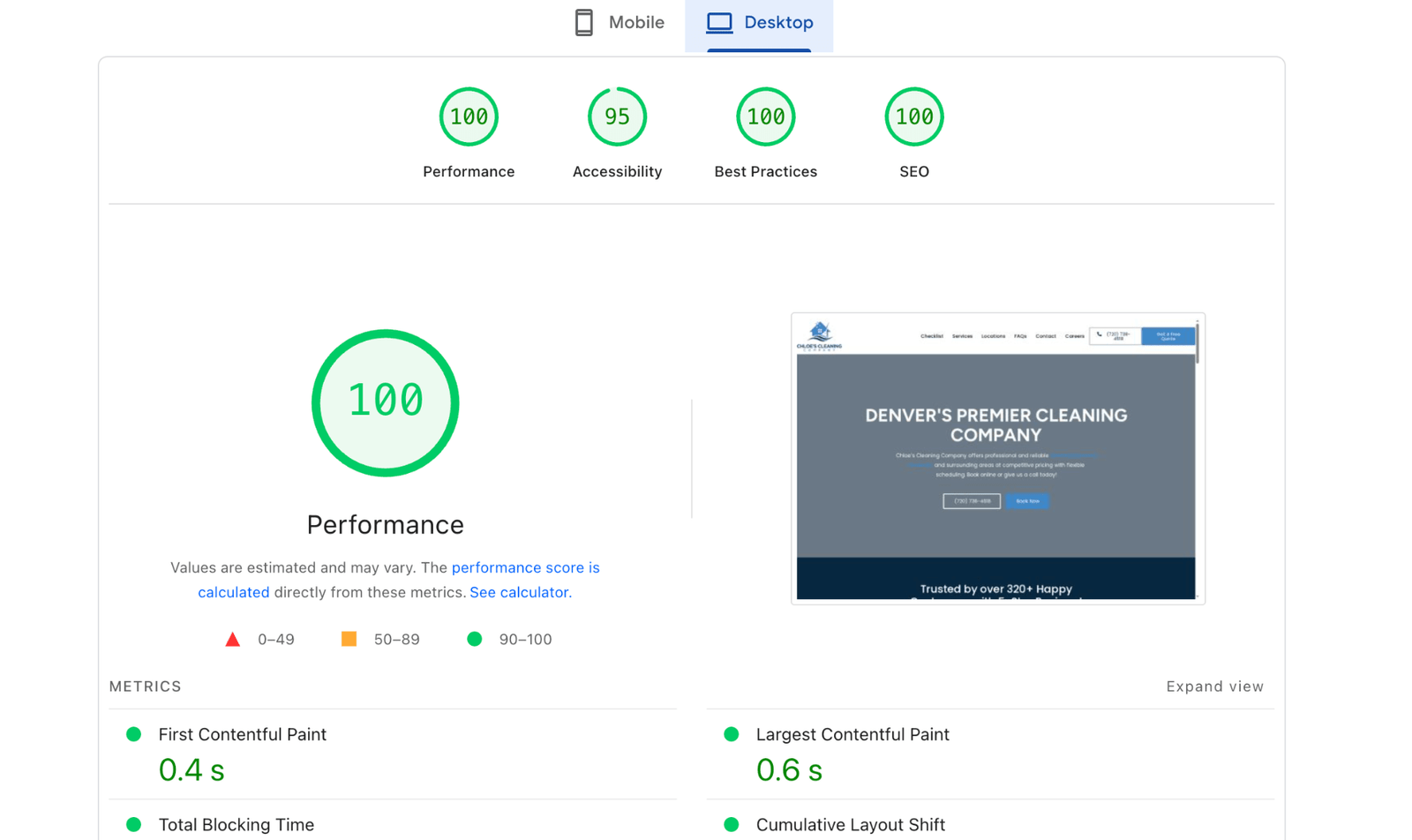Click the orange square 50–89 legend swatch
This screenshot has width=1412, height=840.
349,639
